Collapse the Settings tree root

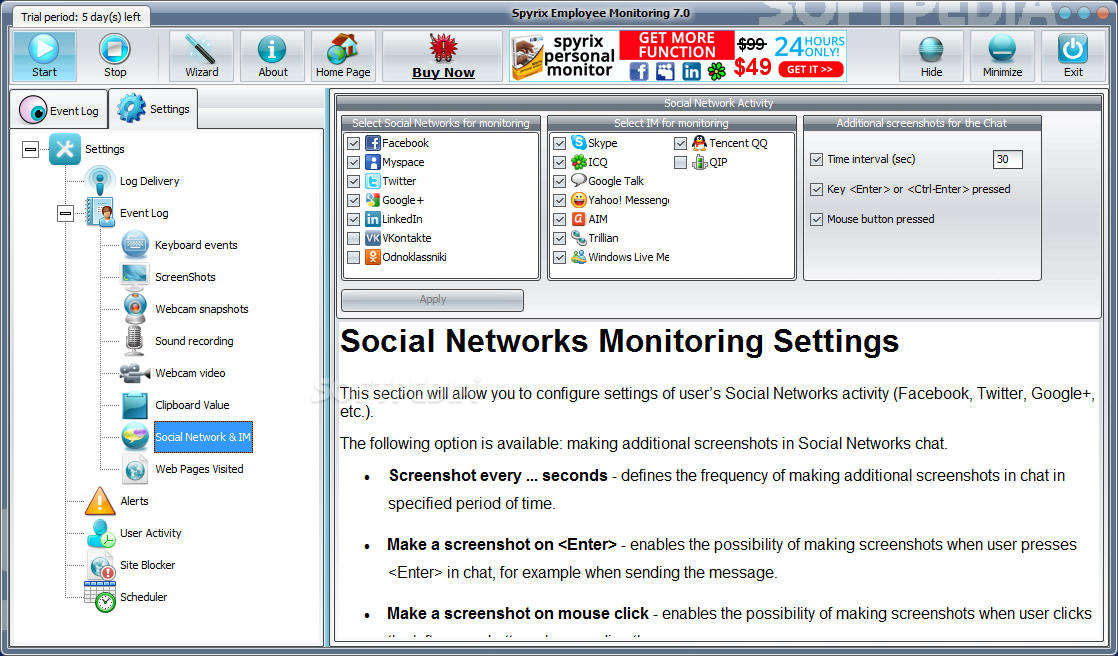point(30,149)
